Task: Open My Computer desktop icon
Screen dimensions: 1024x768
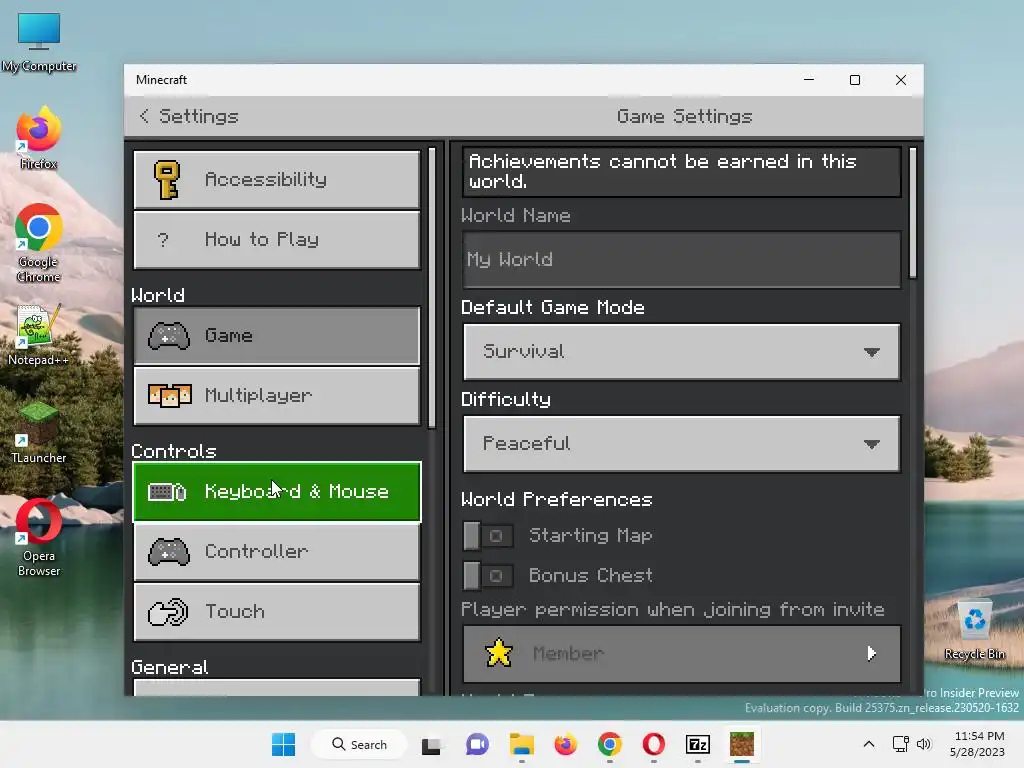Action: (x=39, y=42)
